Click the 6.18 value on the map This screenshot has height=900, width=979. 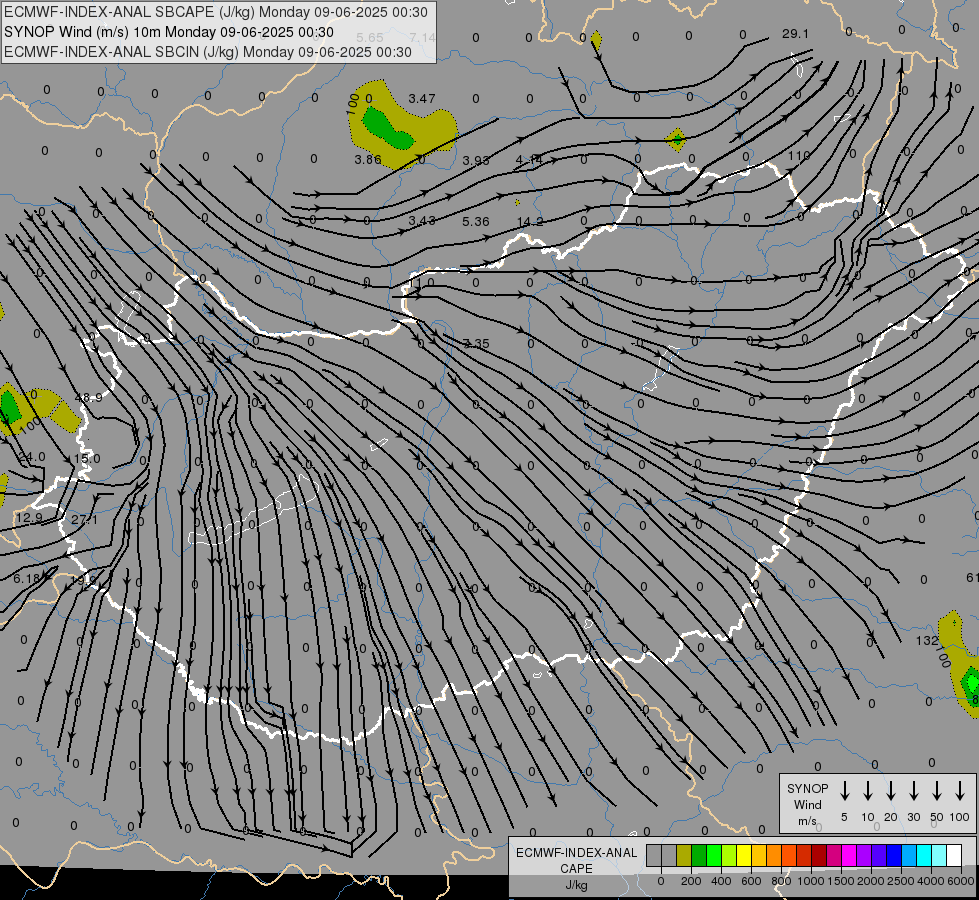click(x=26, y=579)
